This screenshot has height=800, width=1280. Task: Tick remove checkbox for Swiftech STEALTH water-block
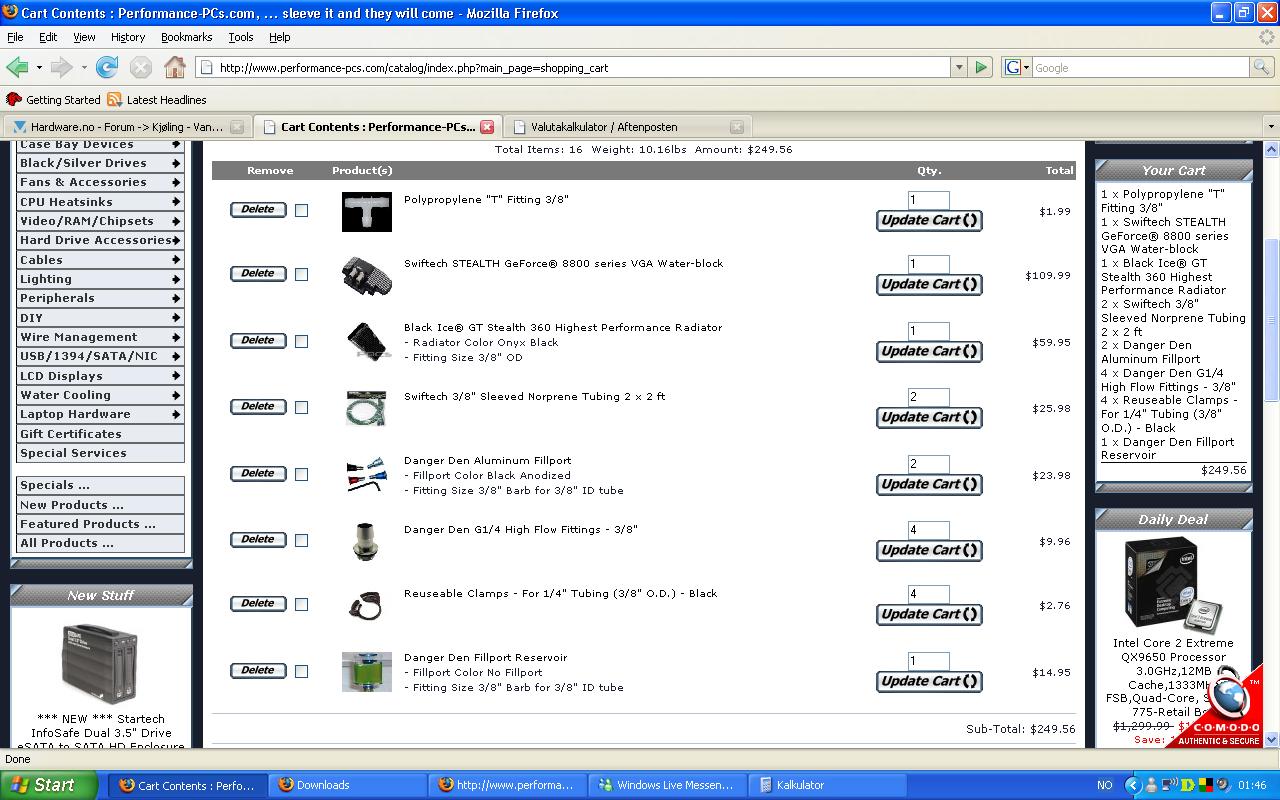(x=301, y=274)
